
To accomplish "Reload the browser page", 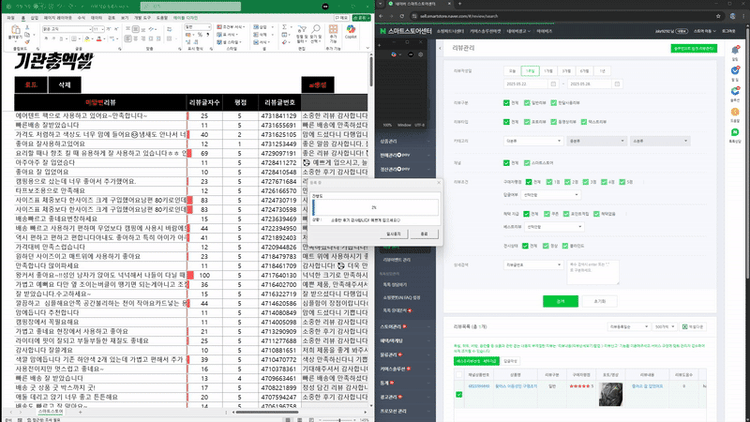I will tap(402, 16).
